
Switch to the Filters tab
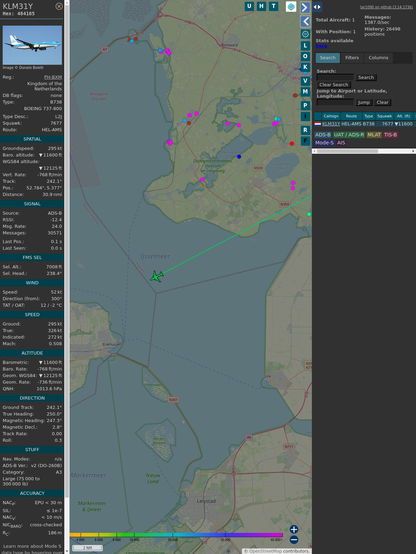[352, 58]
